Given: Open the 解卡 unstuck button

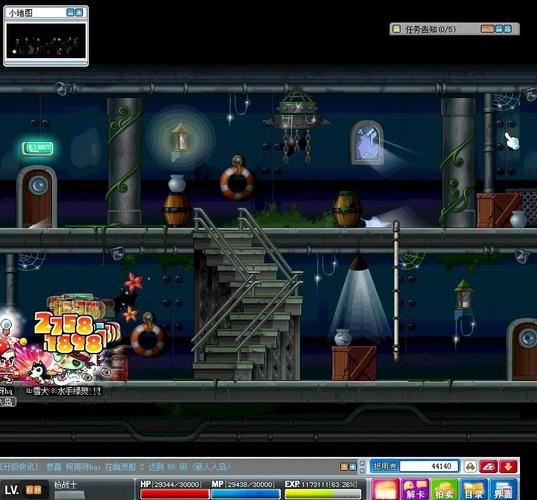Looking at the screenshot, I should [x=416, y=490].
